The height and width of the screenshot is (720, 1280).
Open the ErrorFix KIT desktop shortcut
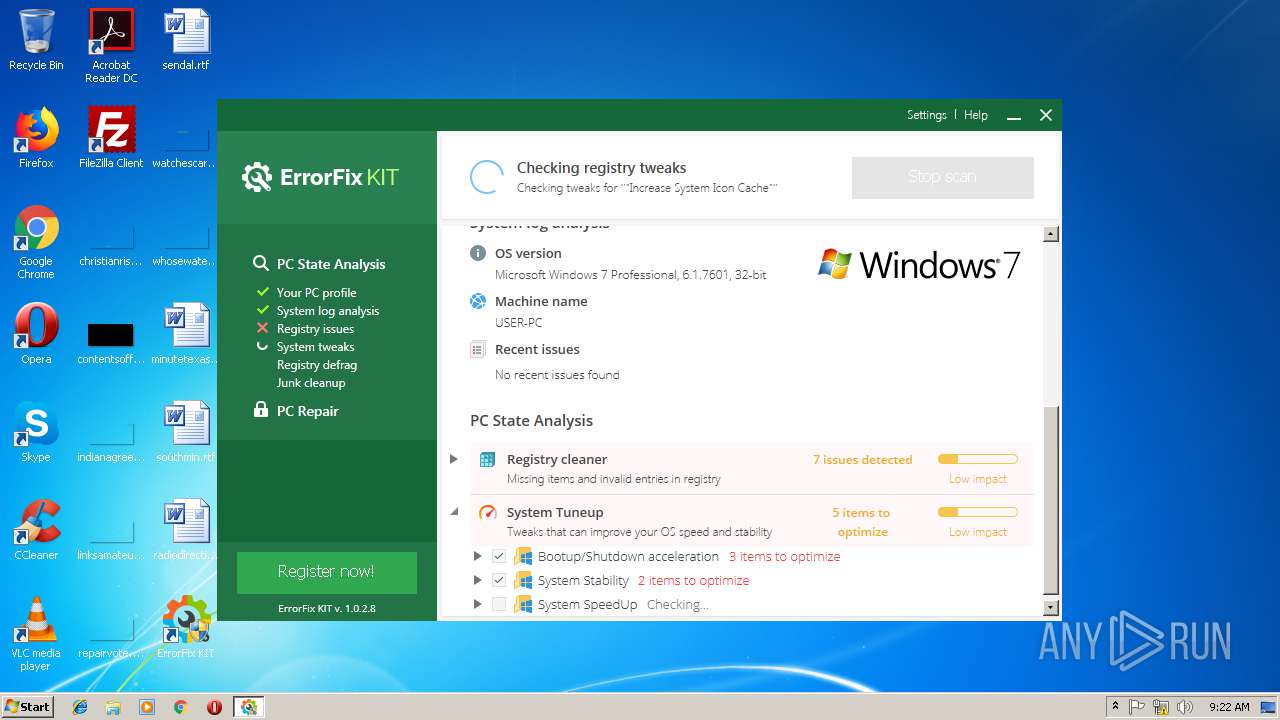coord(186,627)
